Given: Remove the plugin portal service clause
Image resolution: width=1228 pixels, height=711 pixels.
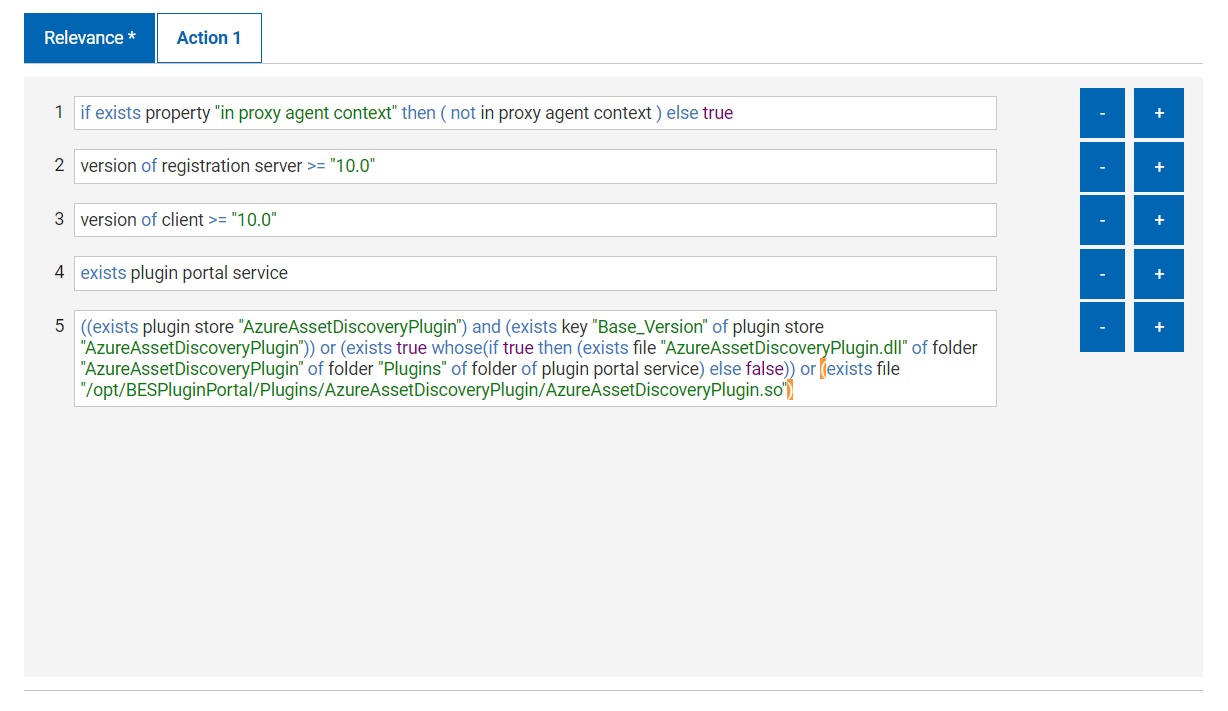Looking at the screenshot, I should (x=1102, y=274).
